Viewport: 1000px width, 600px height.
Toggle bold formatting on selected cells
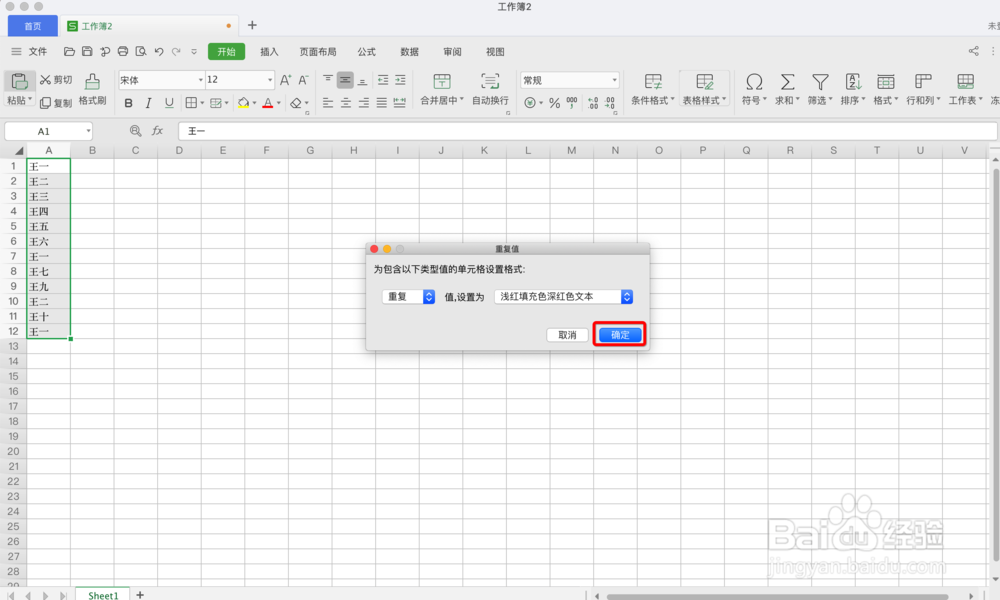pos(128,103)
